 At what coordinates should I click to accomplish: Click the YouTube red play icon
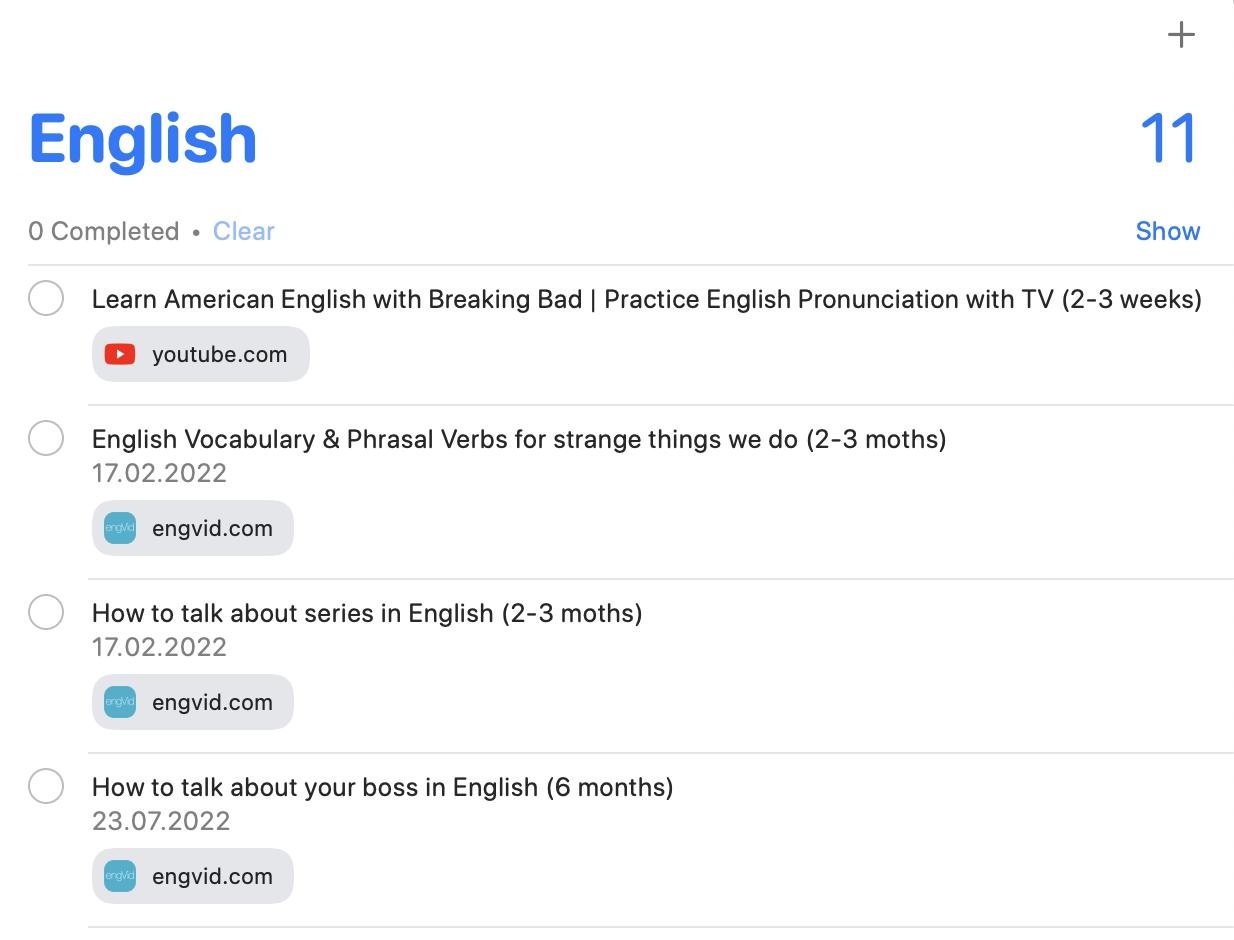point(120,354)
